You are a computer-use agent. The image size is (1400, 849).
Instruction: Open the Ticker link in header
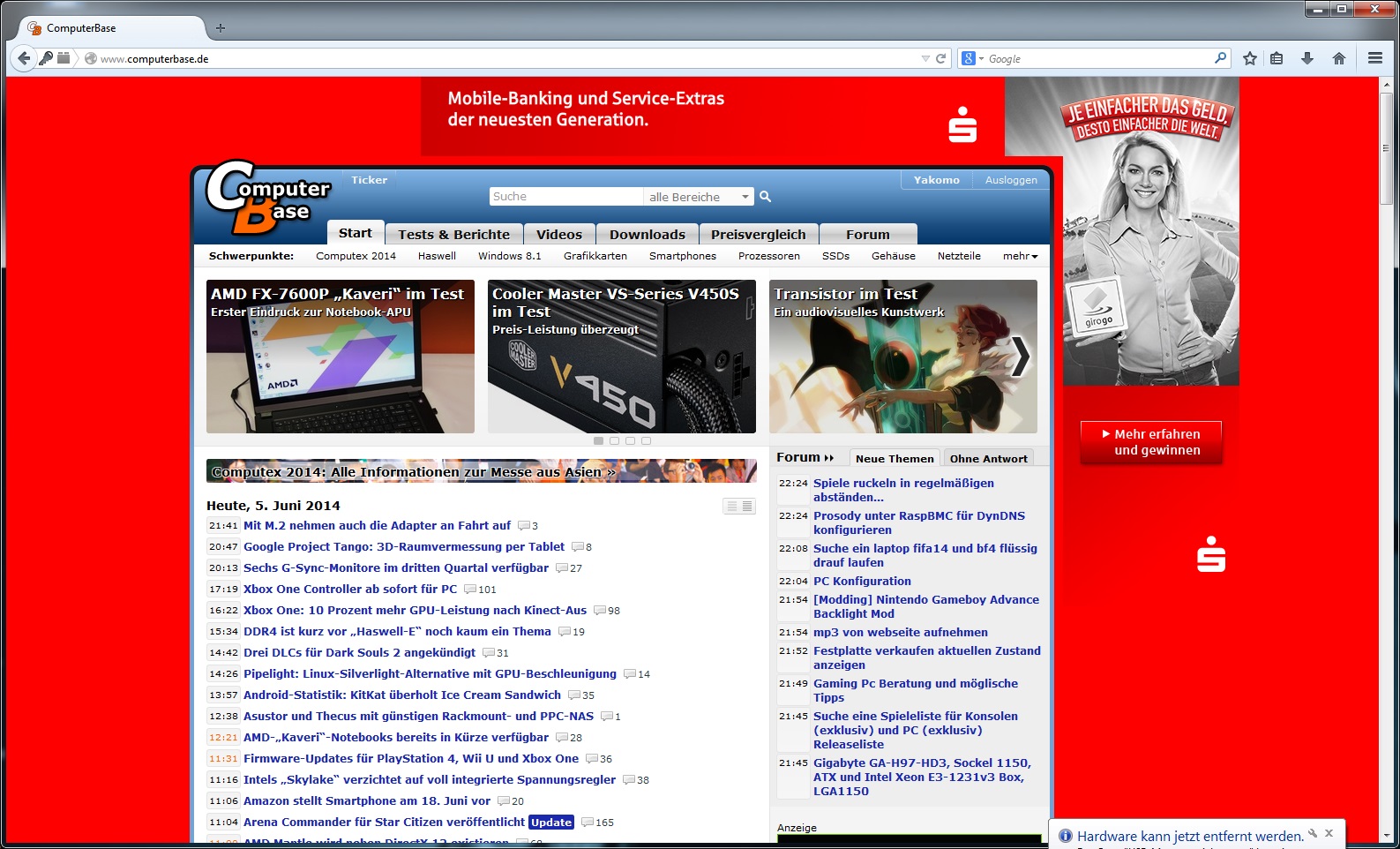(369, 180)
